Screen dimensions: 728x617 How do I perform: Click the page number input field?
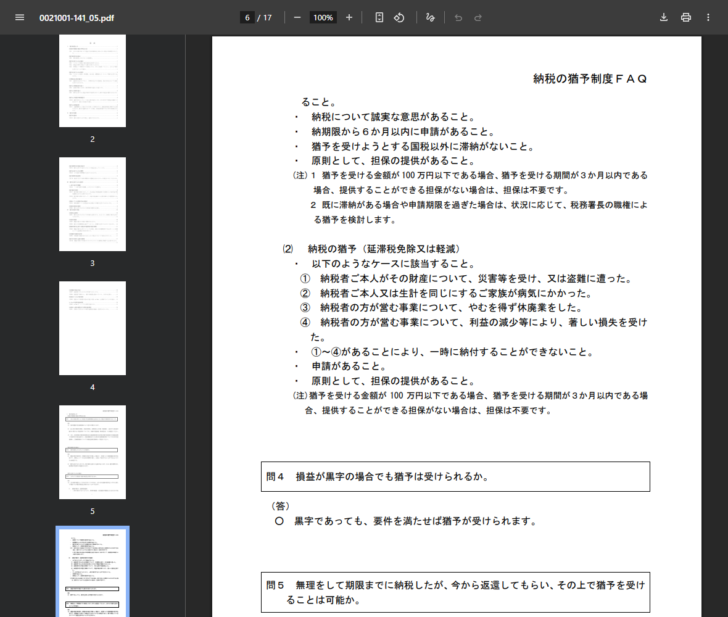coord(247,18)
